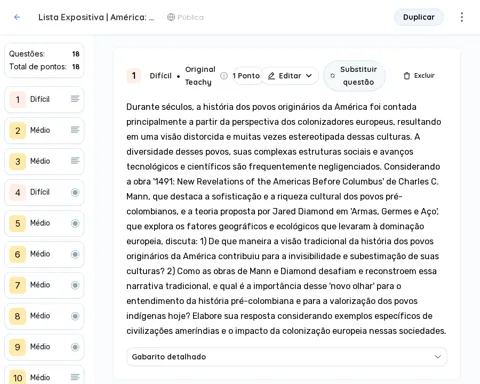480x384 pixels.
Task: Open the three-dot options menu
Action: point(462,17)
